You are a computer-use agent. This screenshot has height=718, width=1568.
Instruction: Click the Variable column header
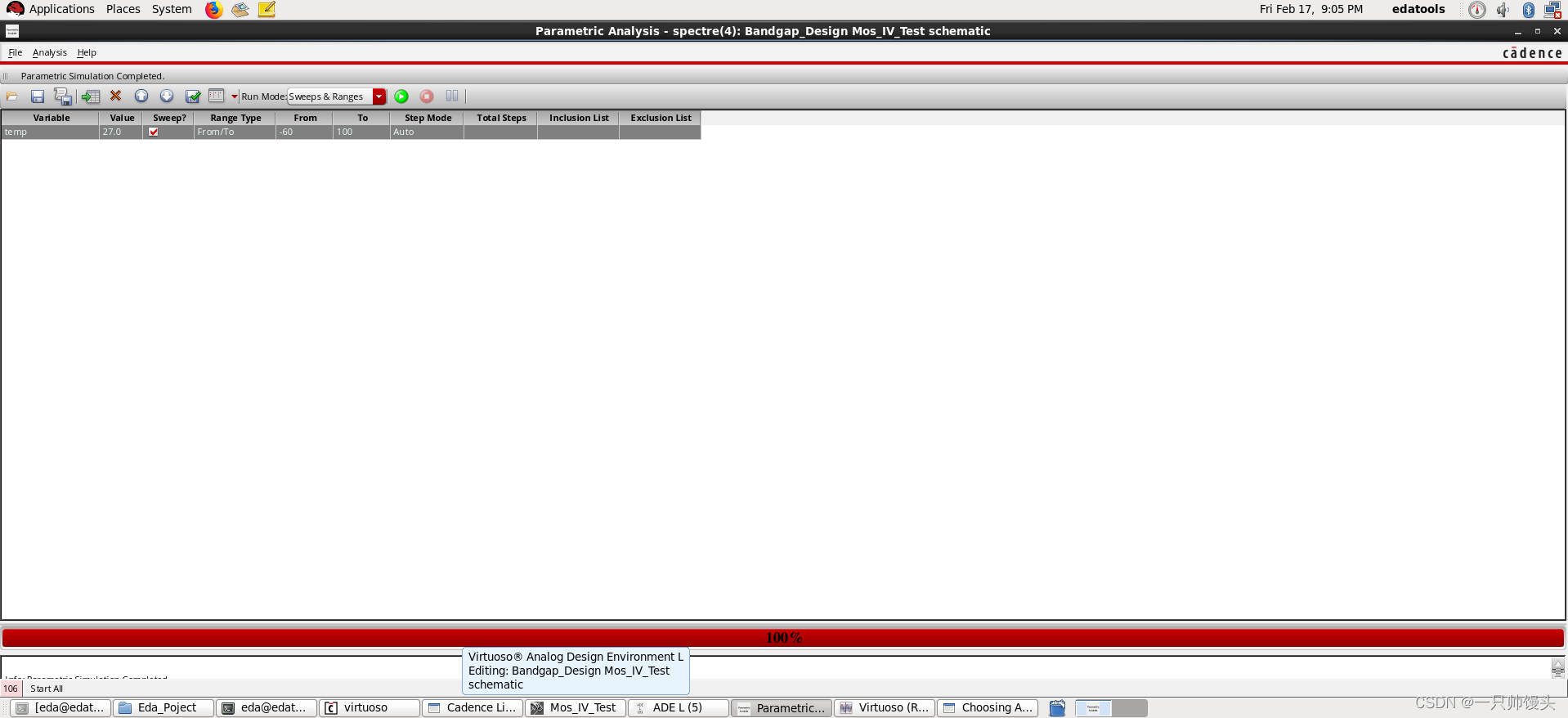(52, 118)
